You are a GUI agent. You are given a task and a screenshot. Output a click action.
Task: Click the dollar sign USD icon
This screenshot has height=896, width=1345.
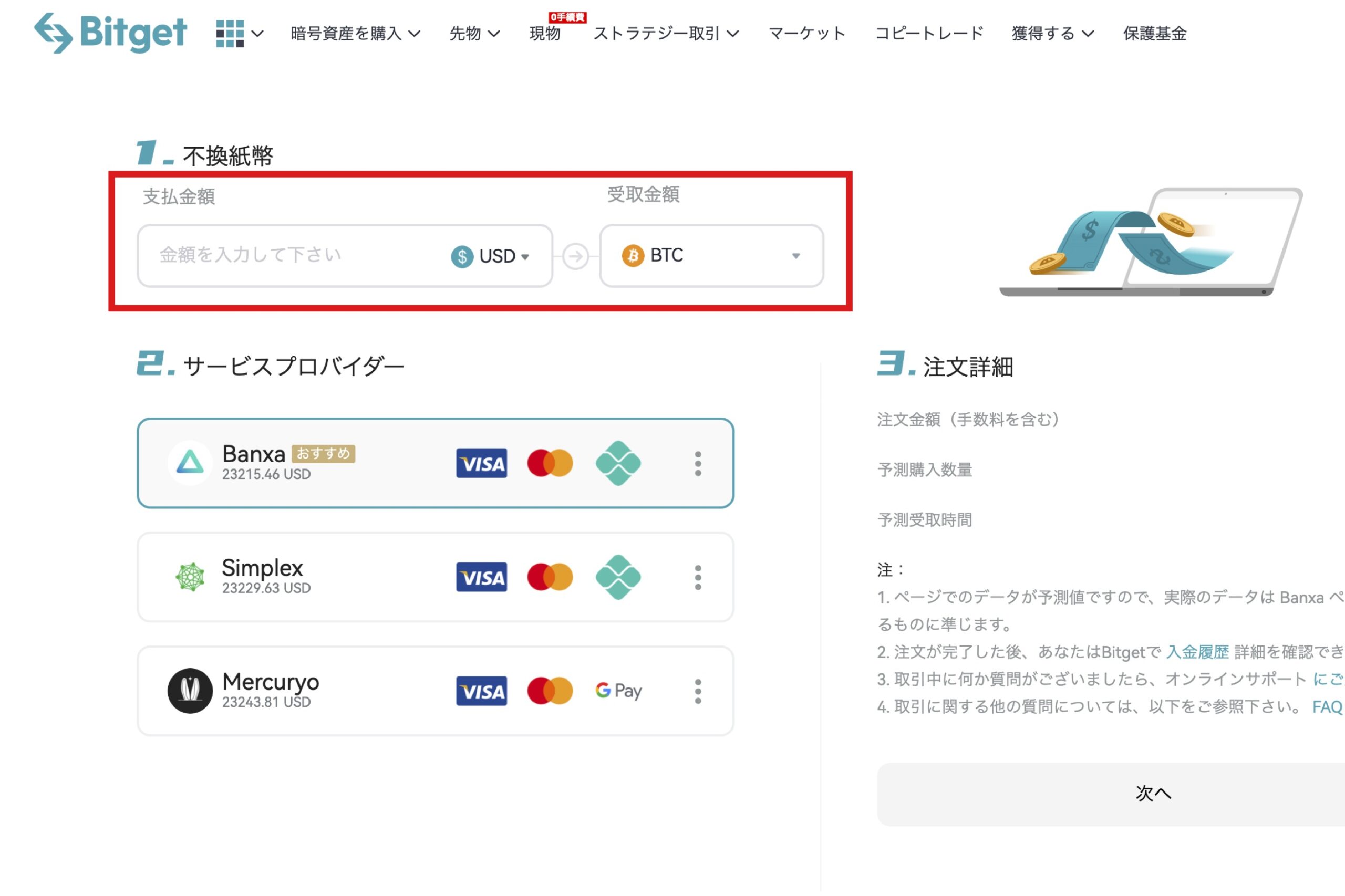(x=462, y=256)
